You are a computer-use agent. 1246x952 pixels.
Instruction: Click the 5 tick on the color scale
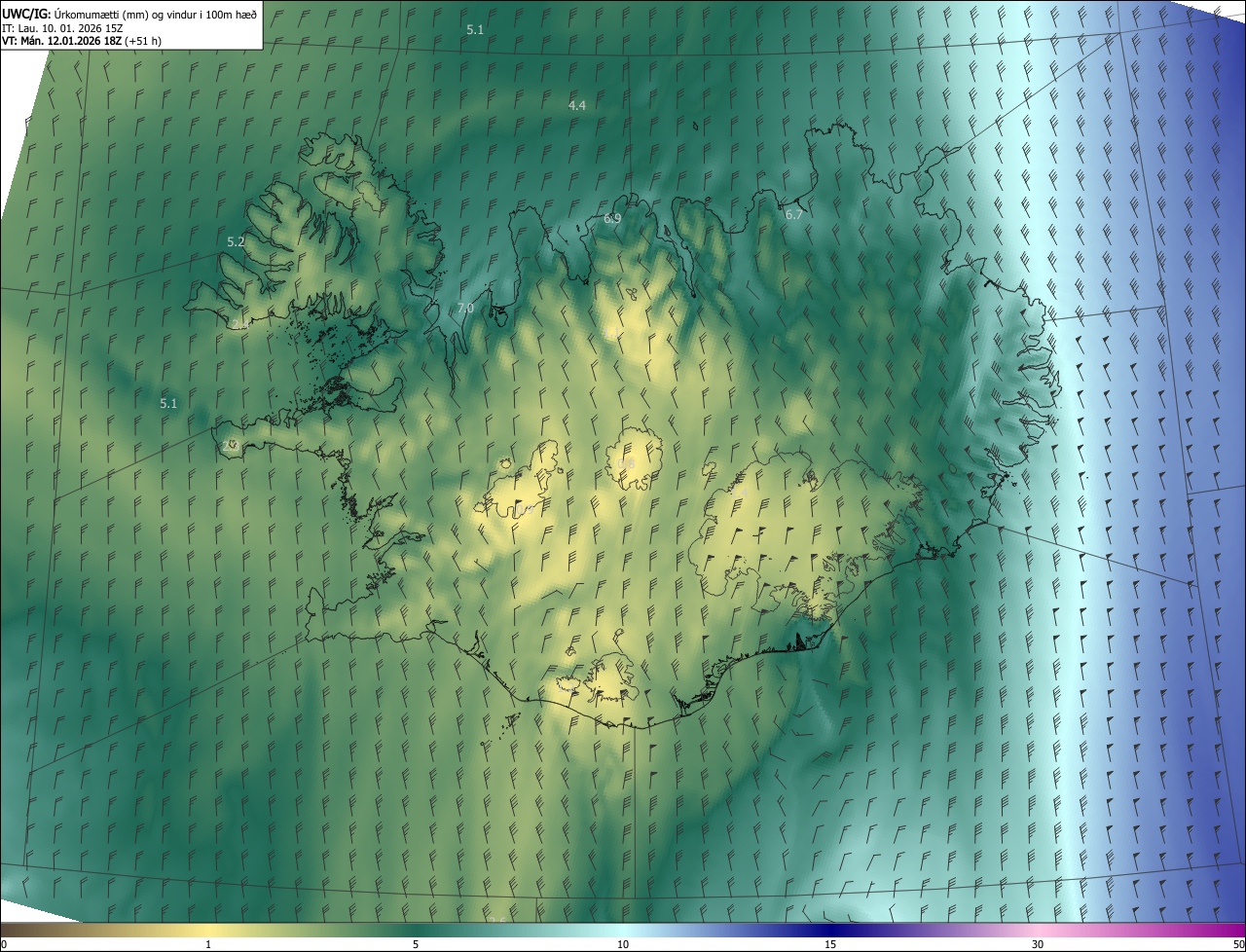click(x=416, y=944)
